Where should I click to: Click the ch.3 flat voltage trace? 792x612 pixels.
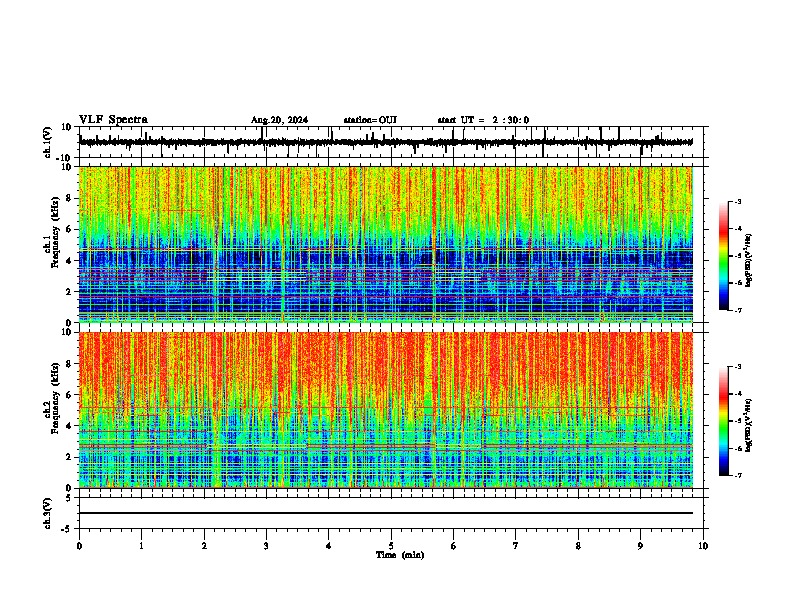pyautogui.click(x=386, y=513)
